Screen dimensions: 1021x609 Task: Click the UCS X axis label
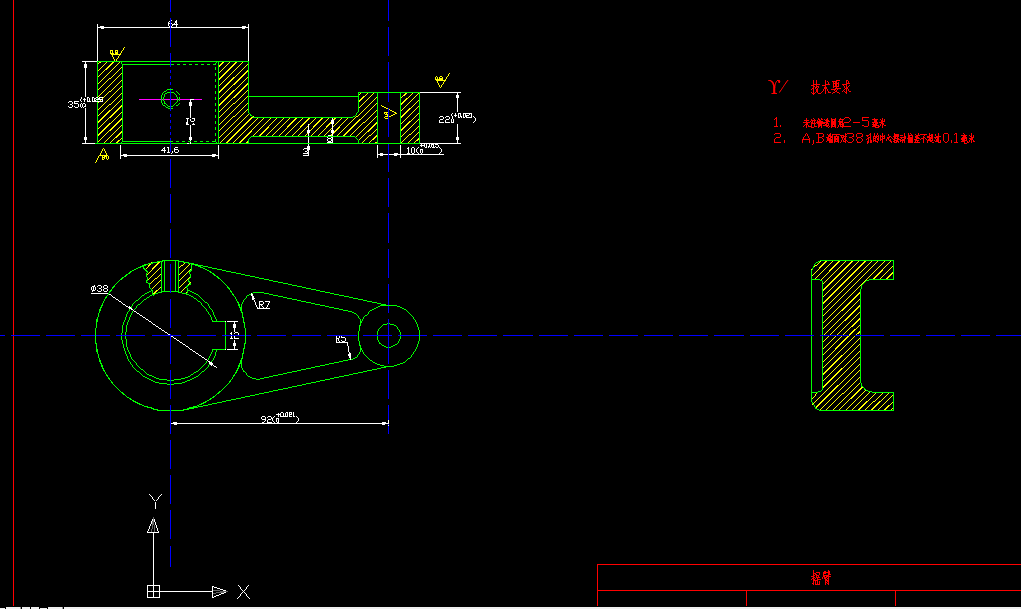(244, 591)
